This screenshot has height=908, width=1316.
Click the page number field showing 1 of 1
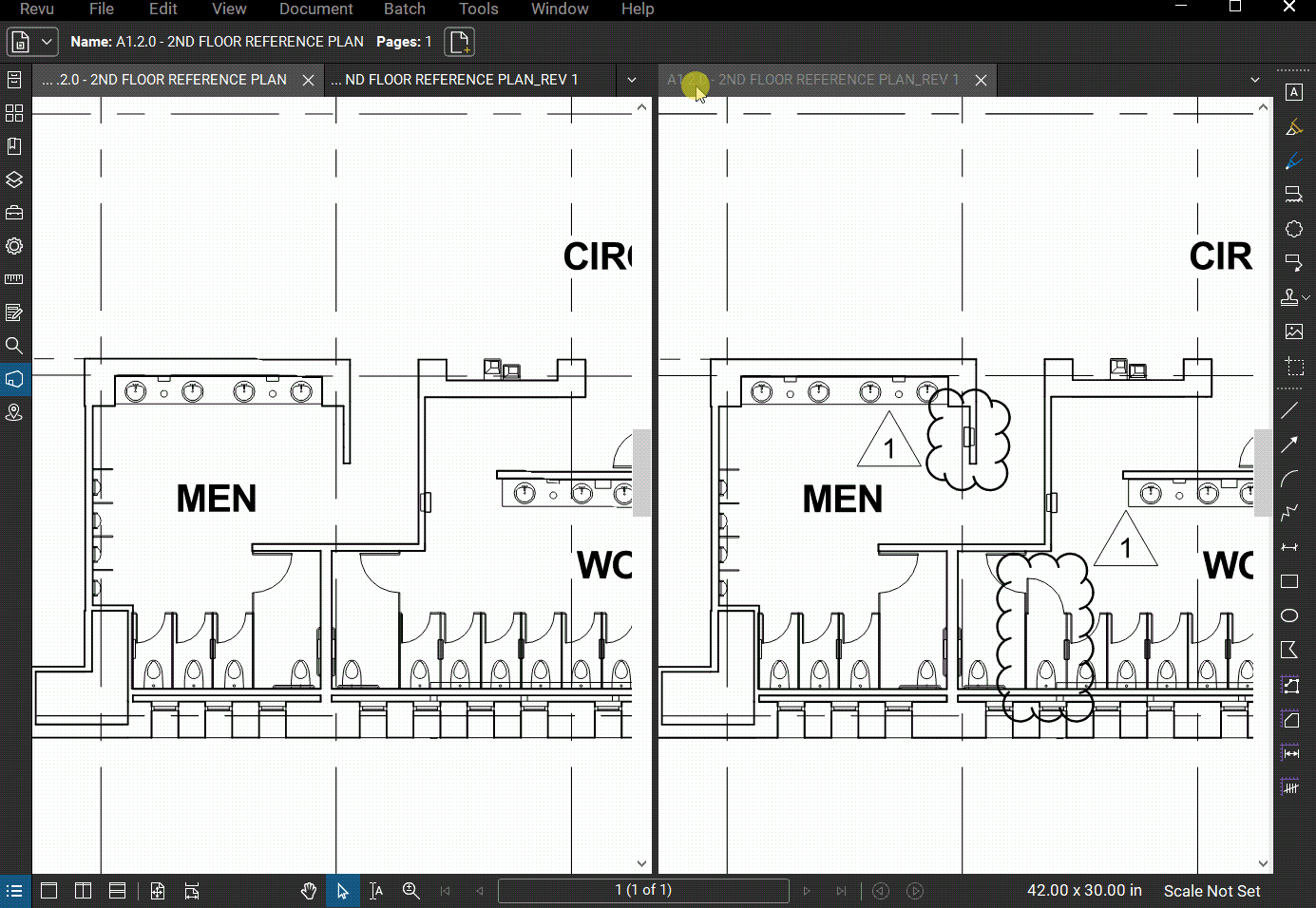click(643, 891)
